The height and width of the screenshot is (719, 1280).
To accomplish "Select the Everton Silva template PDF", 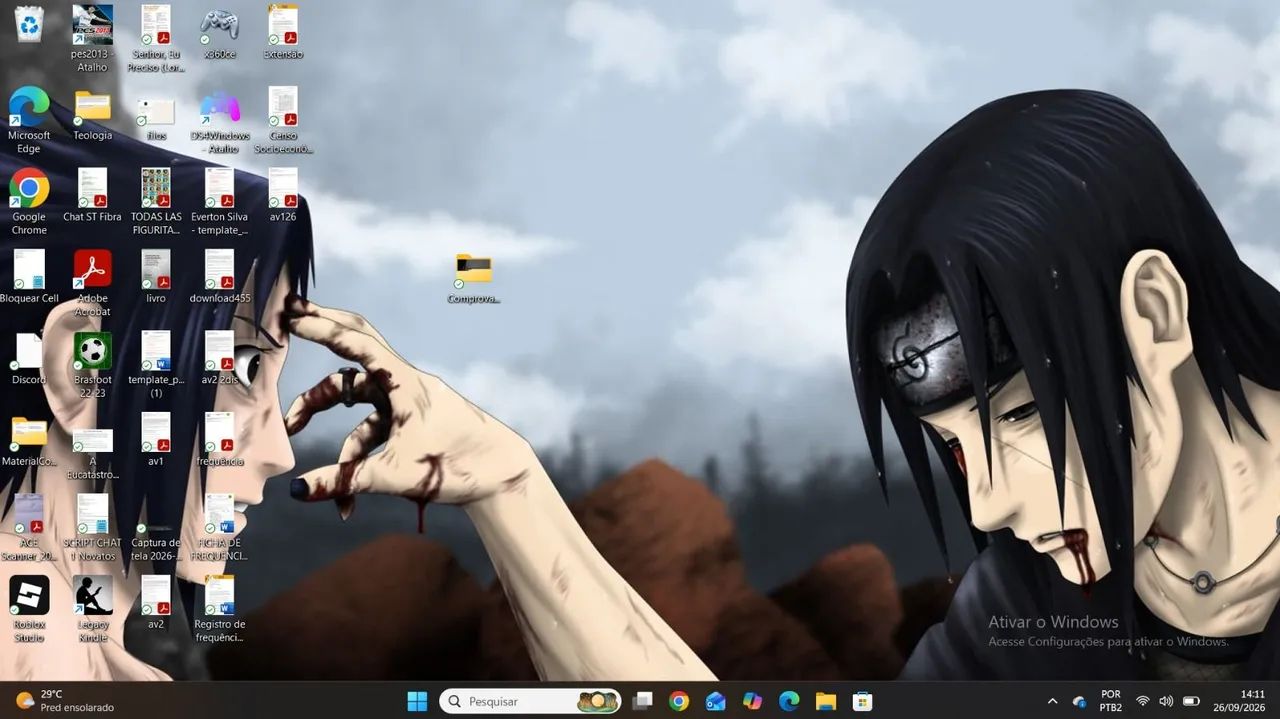I will 219,201.
